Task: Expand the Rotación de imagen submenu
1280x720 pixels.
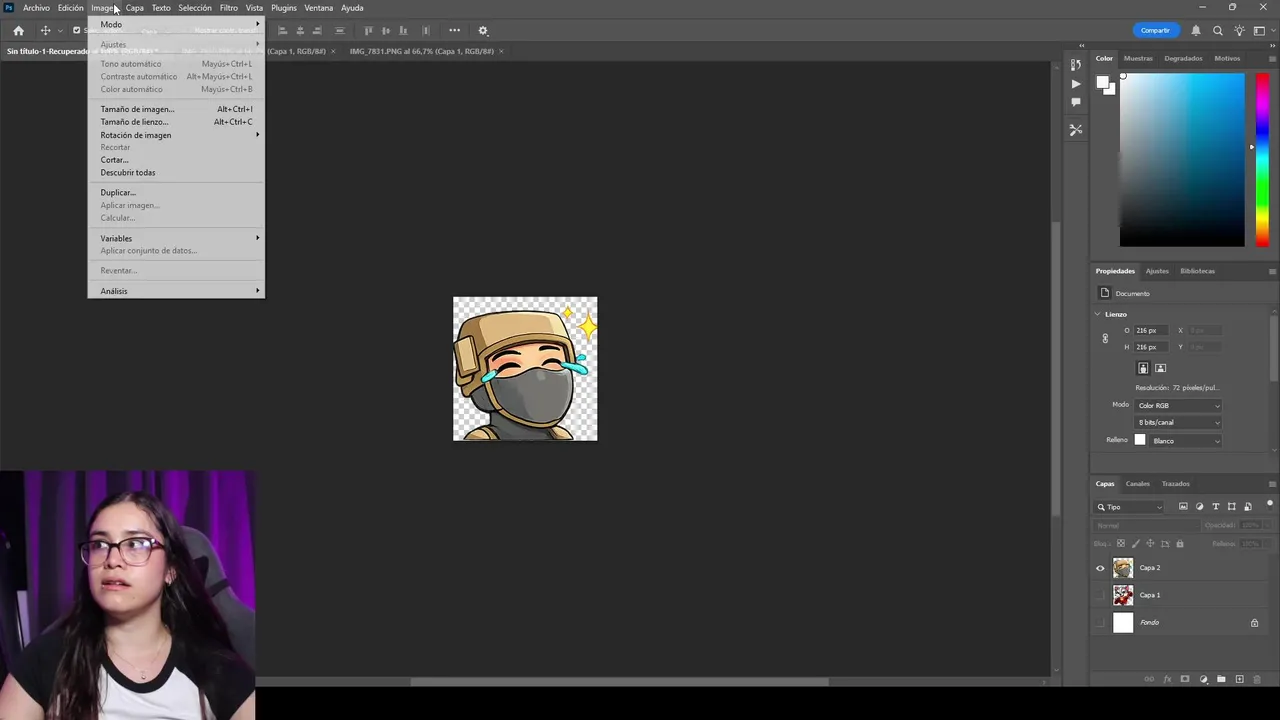Action: [x=176, y=135]
